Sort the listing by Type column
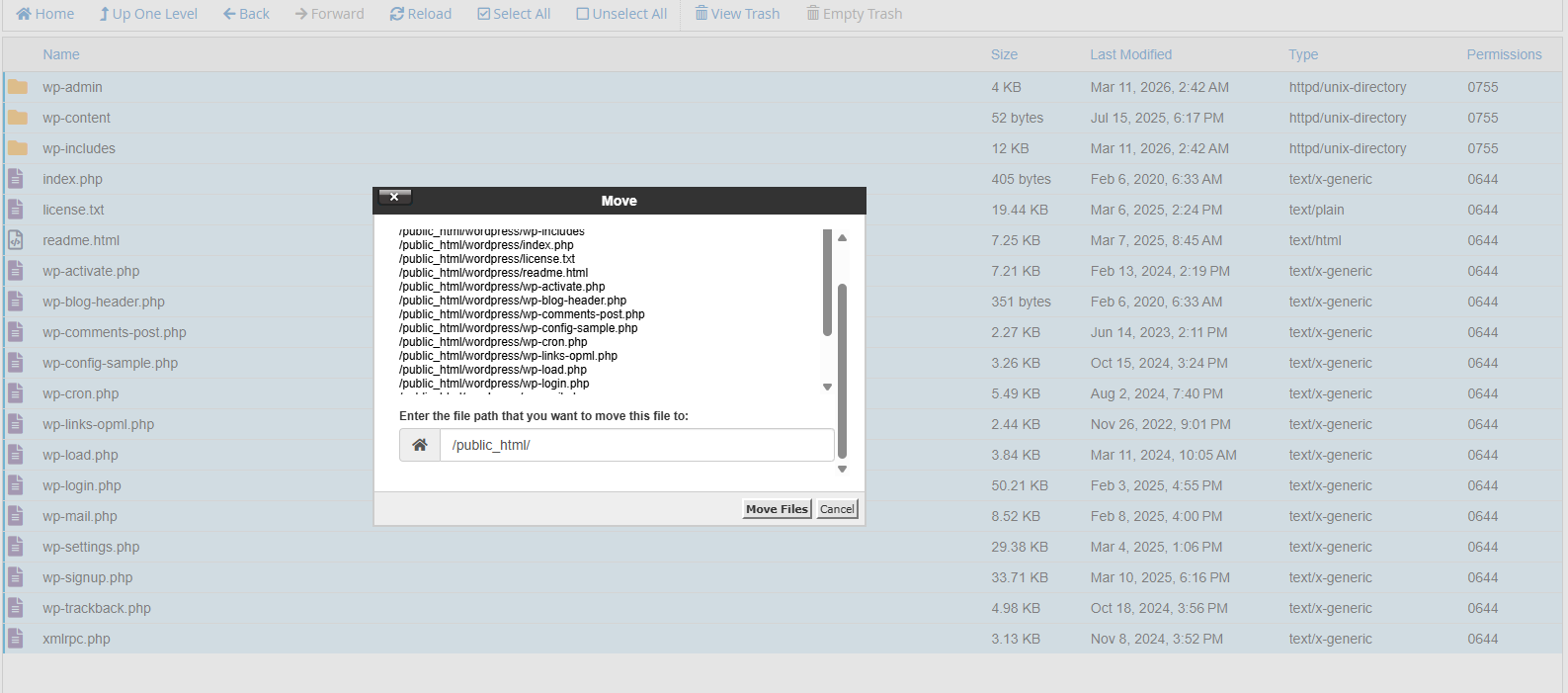This screenshot has height=693, width=1568. tap(1303, 54)
